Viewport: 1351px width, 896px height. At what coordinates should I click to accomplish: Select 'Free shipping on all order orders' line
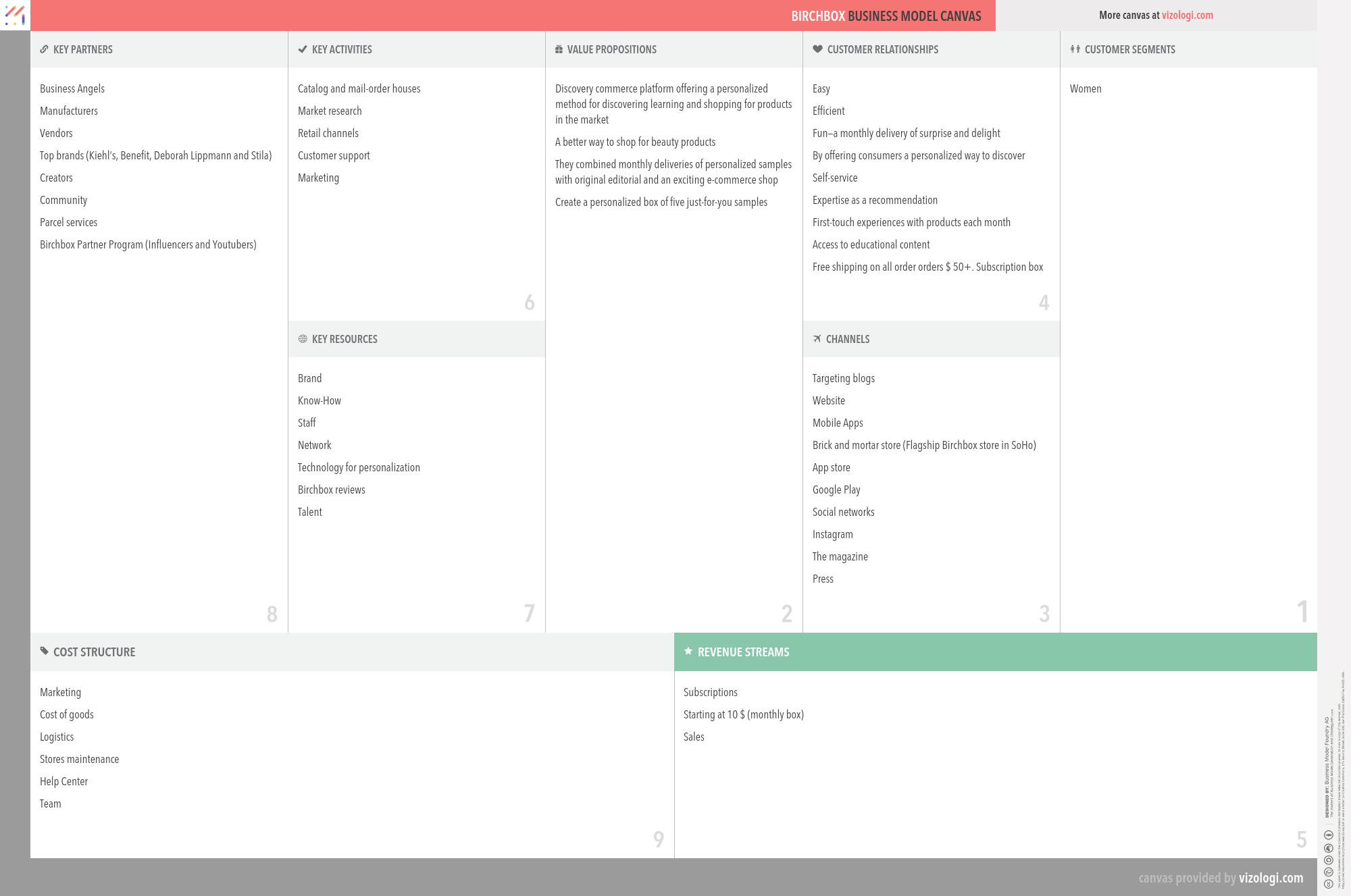pyautogui.click(x=927, y=267)
